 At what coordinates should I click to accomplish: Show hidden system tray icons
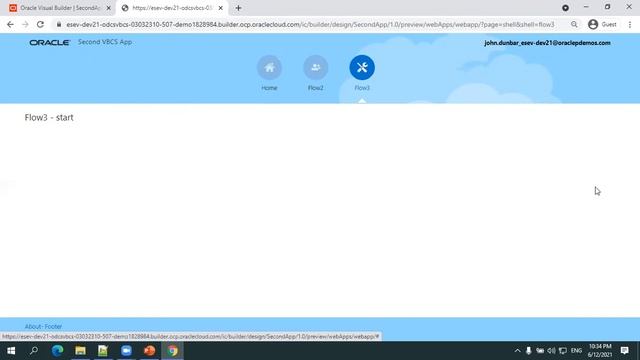(x=518, y=351)
